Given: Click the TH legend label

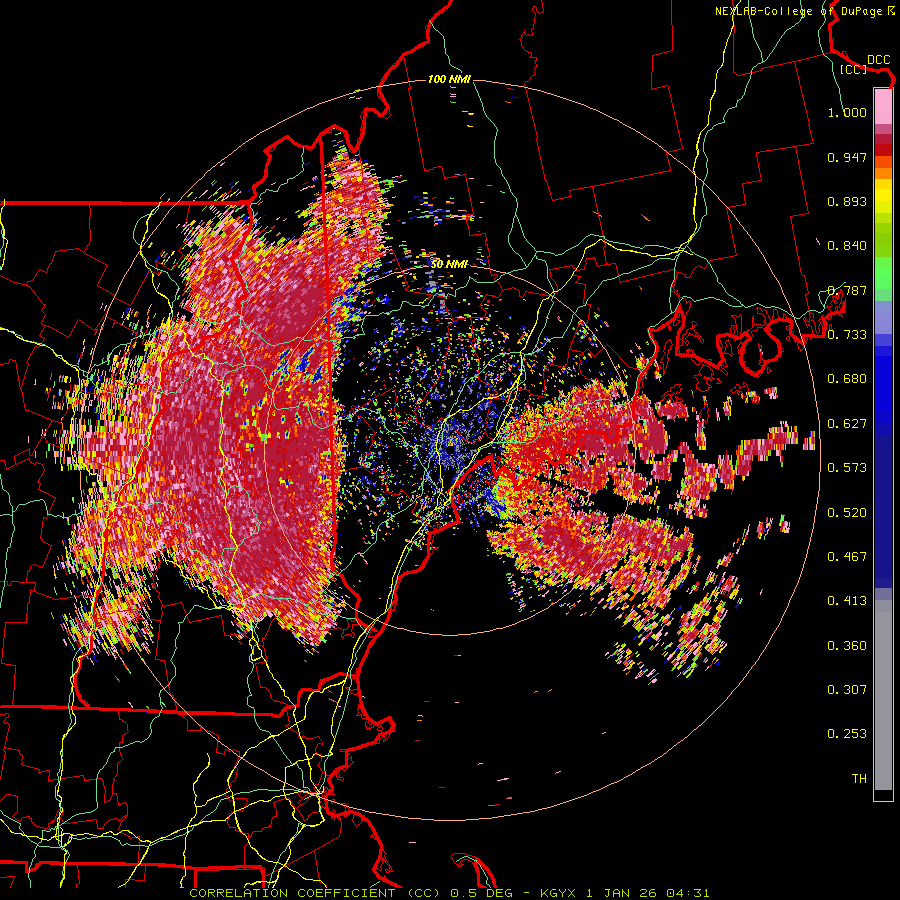Looking at the screenshot, I should 859,779.
